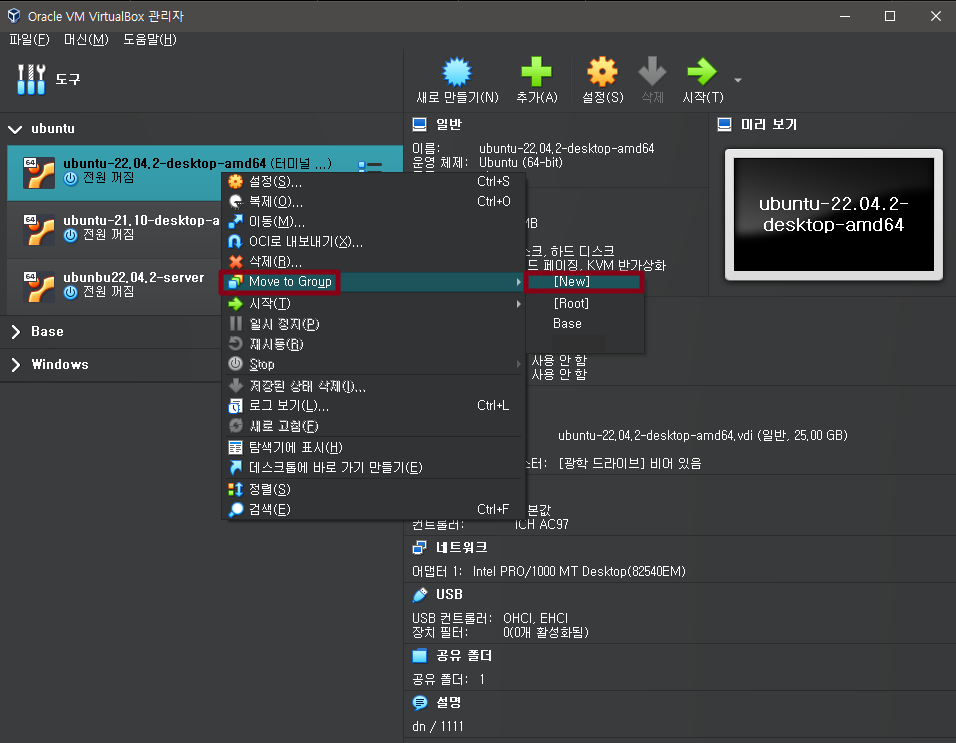Click Discard Saved State context entry

click(373, 386)
